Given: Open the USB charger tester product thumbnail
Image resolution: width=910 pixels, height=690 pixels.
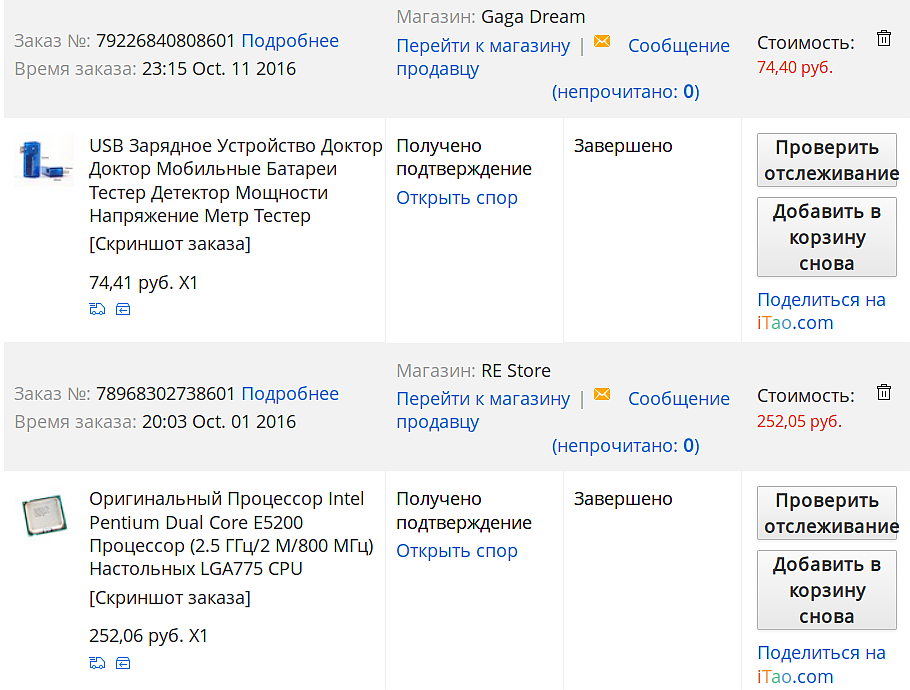Looking at the screenshot, I should pyautogui.click(x=46, y=161).
